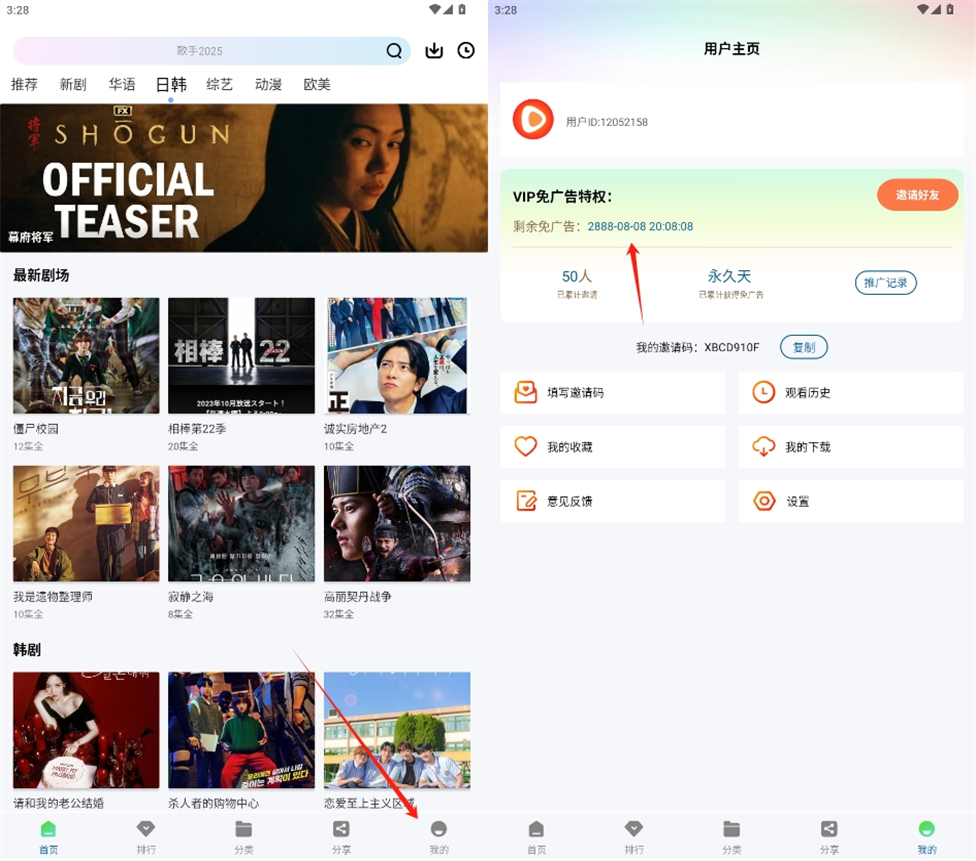
Task: Click the 12集全 episode count label
Action: [x=28, y=446]
